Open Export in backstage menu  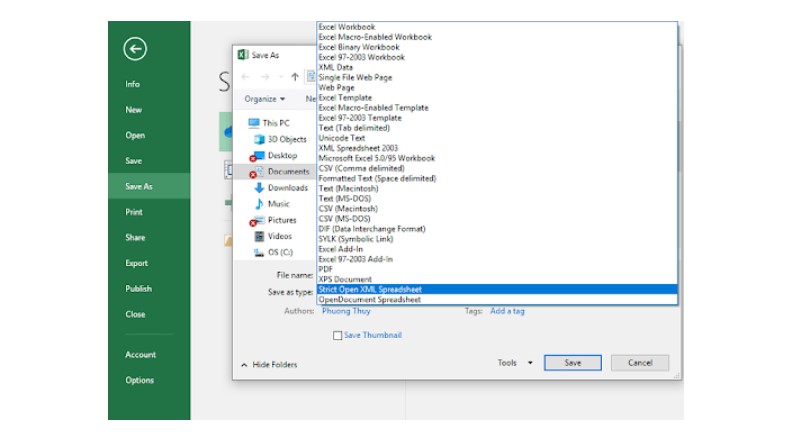(149, 263)
